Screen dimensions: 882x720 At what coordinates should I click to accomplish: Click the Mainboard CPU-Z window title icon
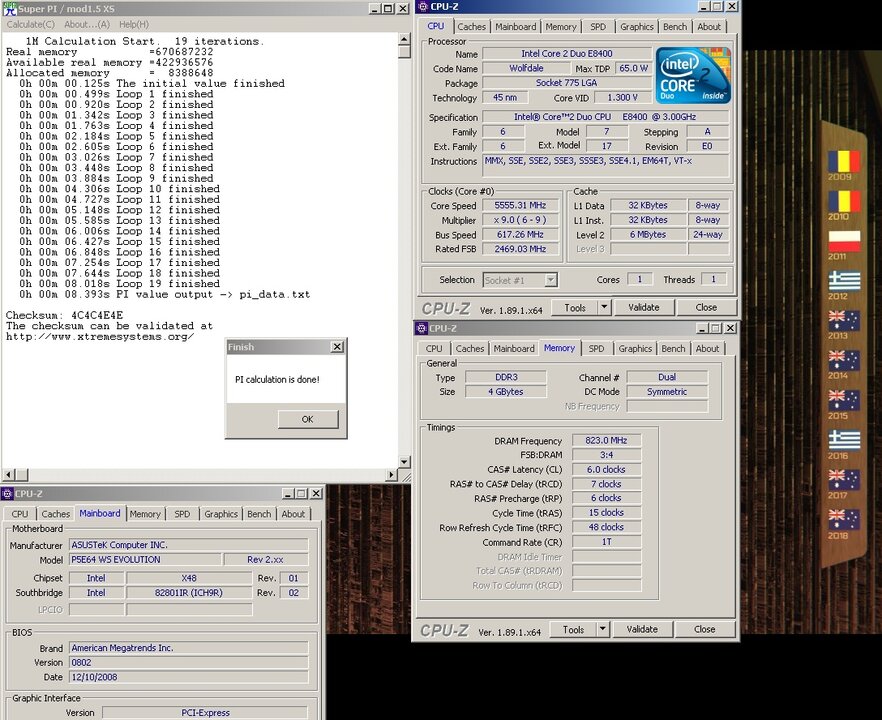pyautogui.click(x=7, y=494)
